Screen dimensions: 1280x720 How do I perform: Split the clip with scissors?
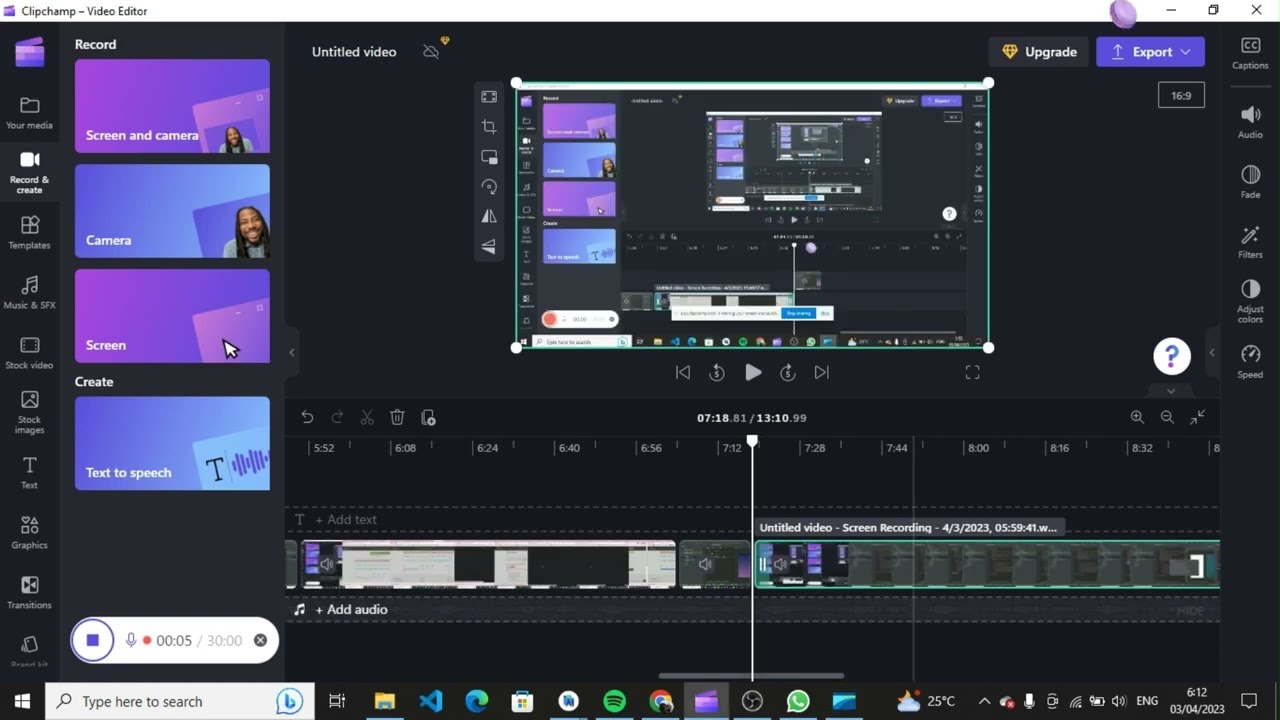367,417
